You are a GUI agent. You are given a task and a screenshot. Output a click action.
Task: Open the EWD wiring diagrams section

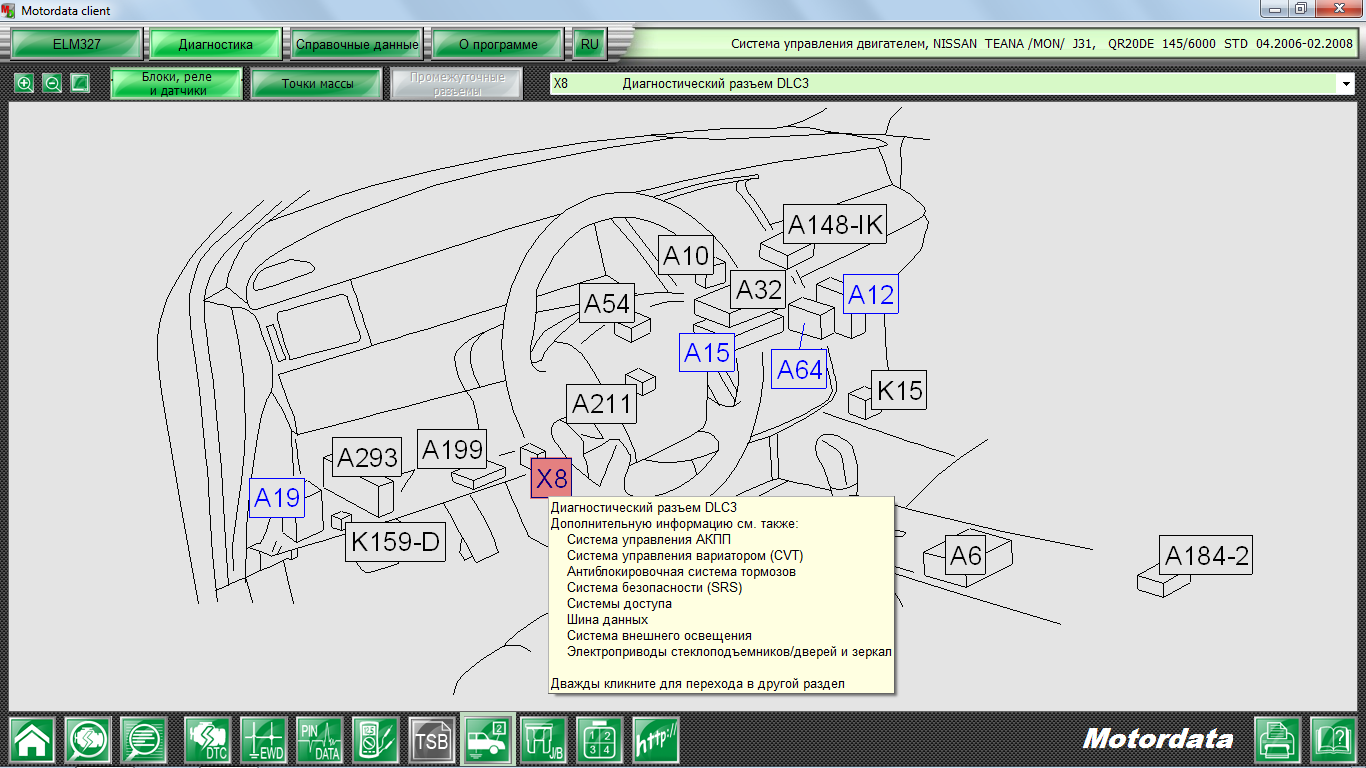264,741
